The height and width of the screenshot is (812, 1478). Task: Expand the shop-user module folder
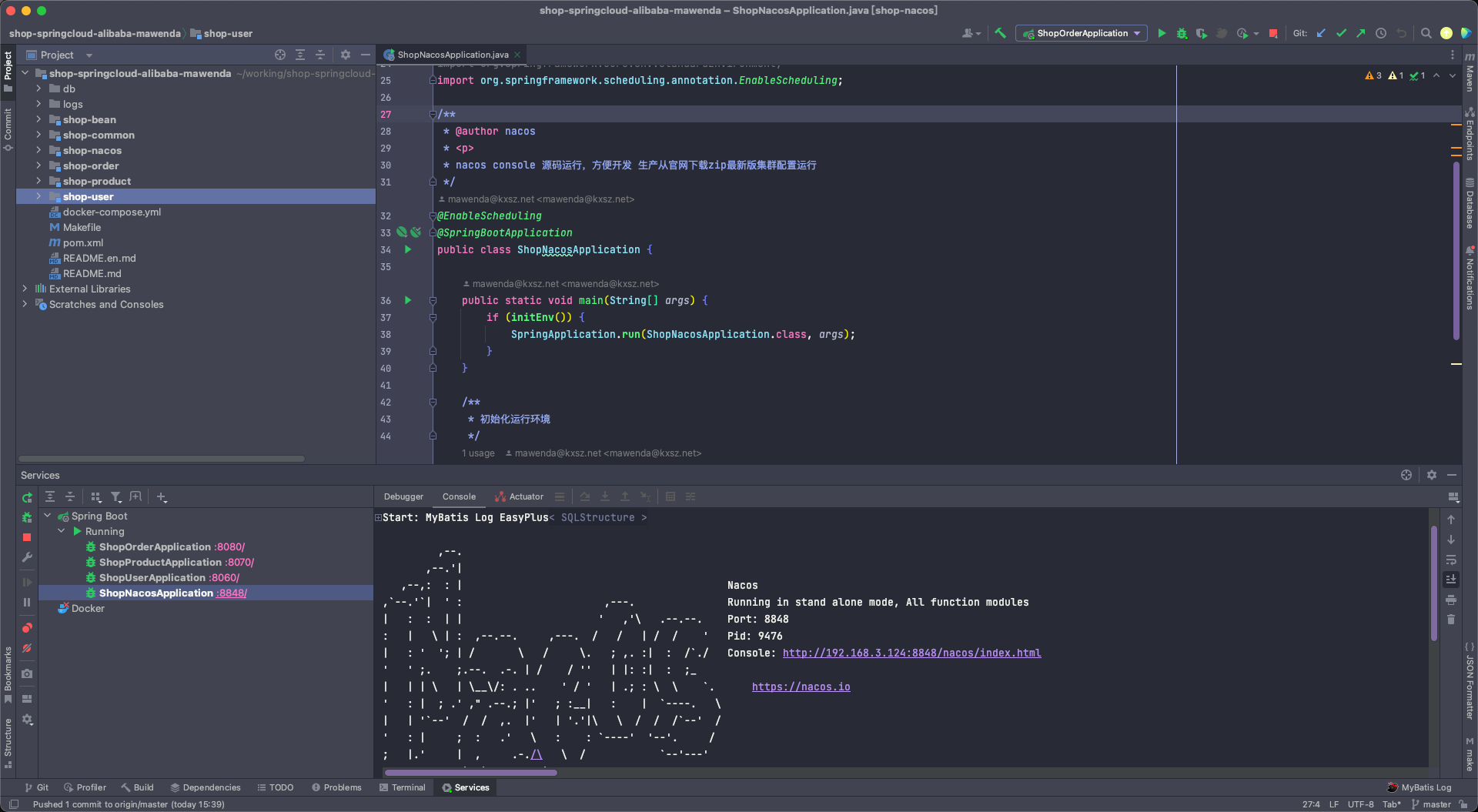pyautogui.click(x=38, y=196)
